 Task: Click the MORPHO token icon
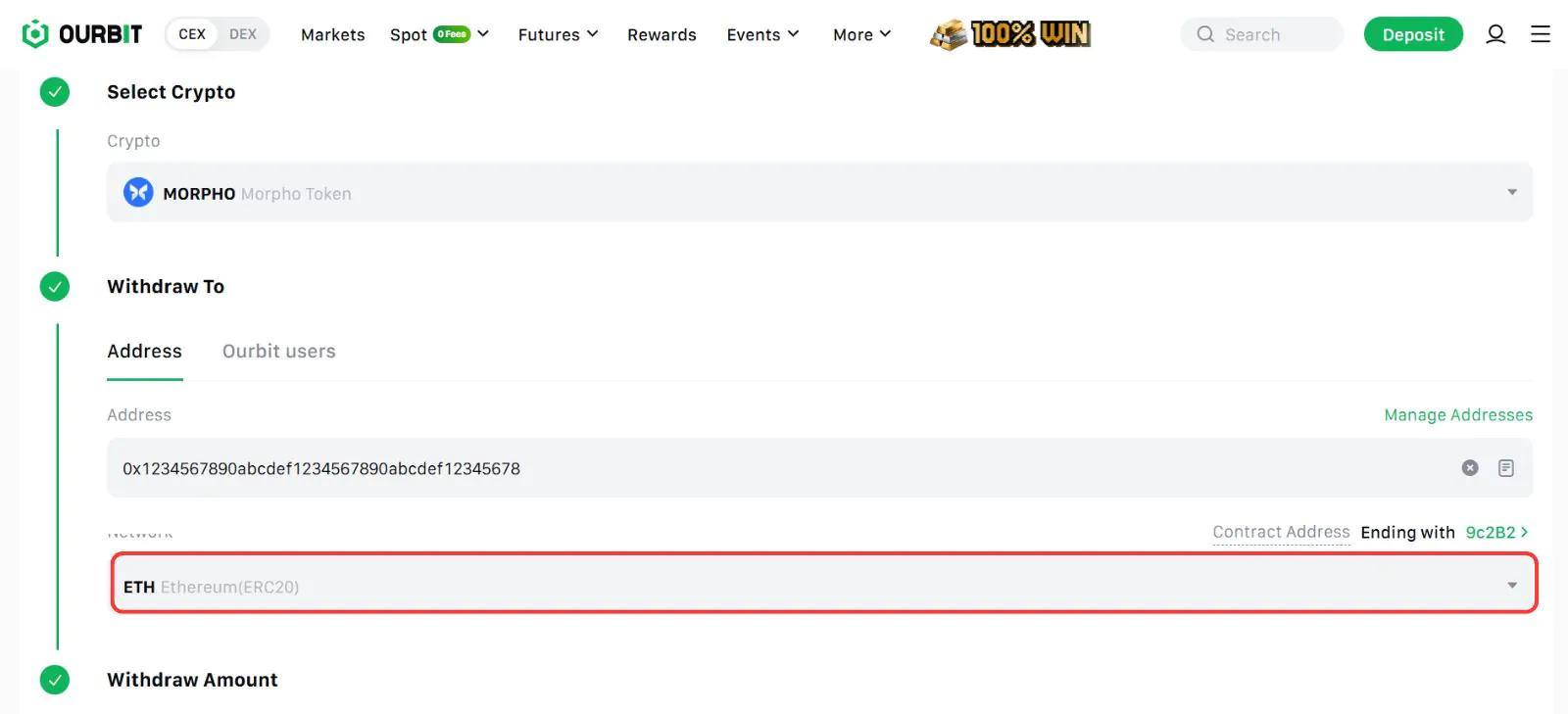pos(138,193)
